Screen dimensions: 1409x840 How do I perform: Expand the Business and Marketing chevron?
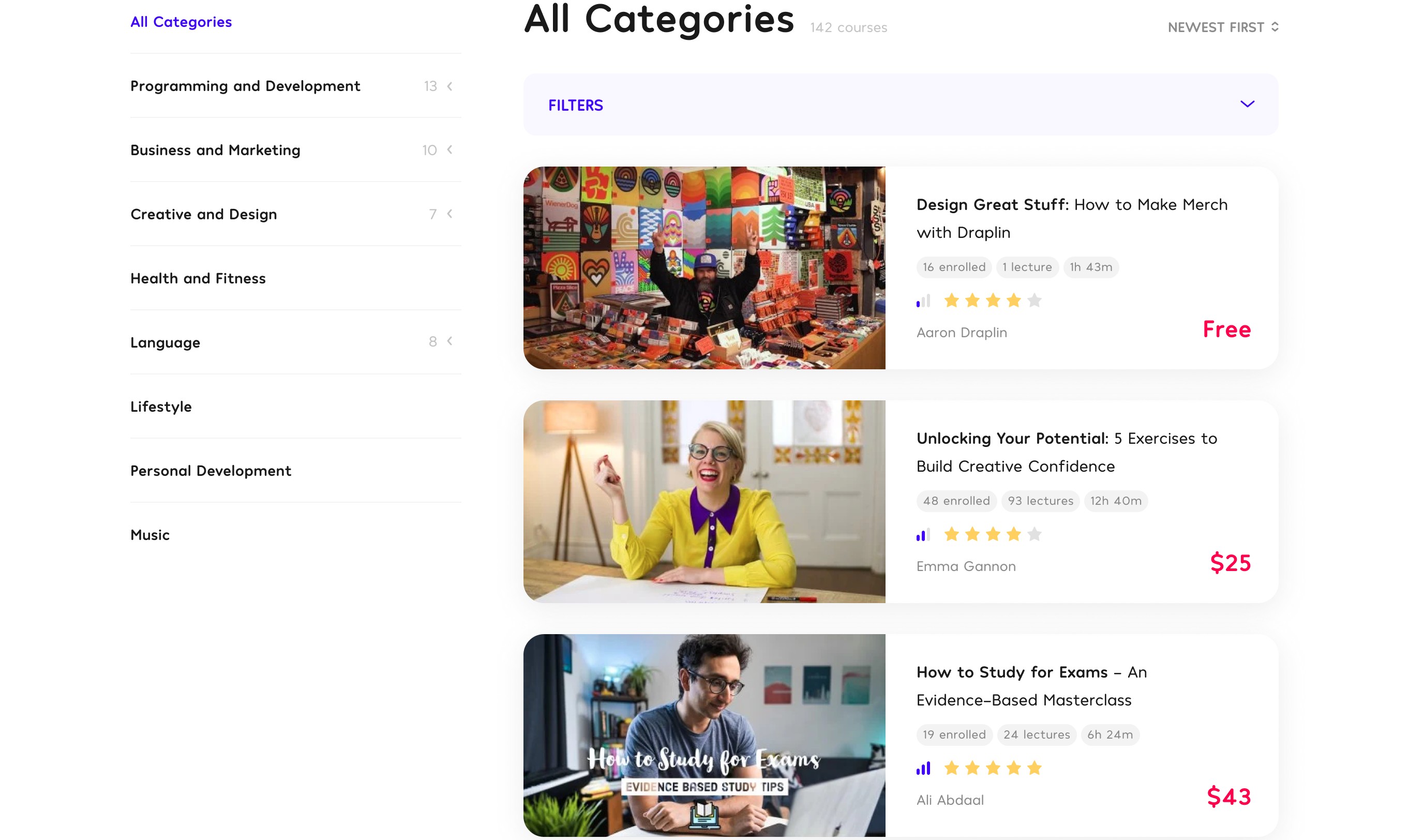pyautogui.click(x=450, y=149)
